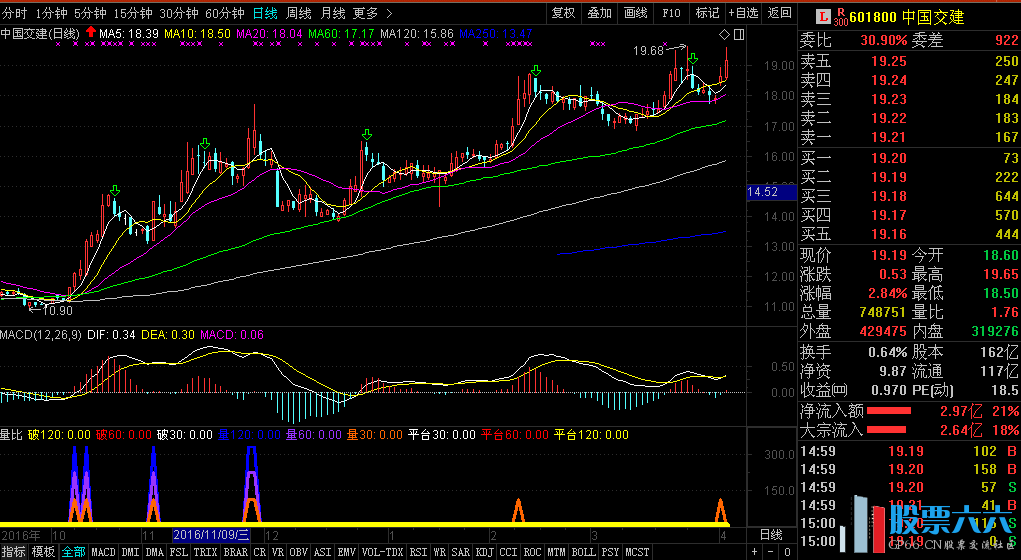Viewport: 1021px width, 560px height.
Task: Select the 5分钟 period
Action: (90, 13)
